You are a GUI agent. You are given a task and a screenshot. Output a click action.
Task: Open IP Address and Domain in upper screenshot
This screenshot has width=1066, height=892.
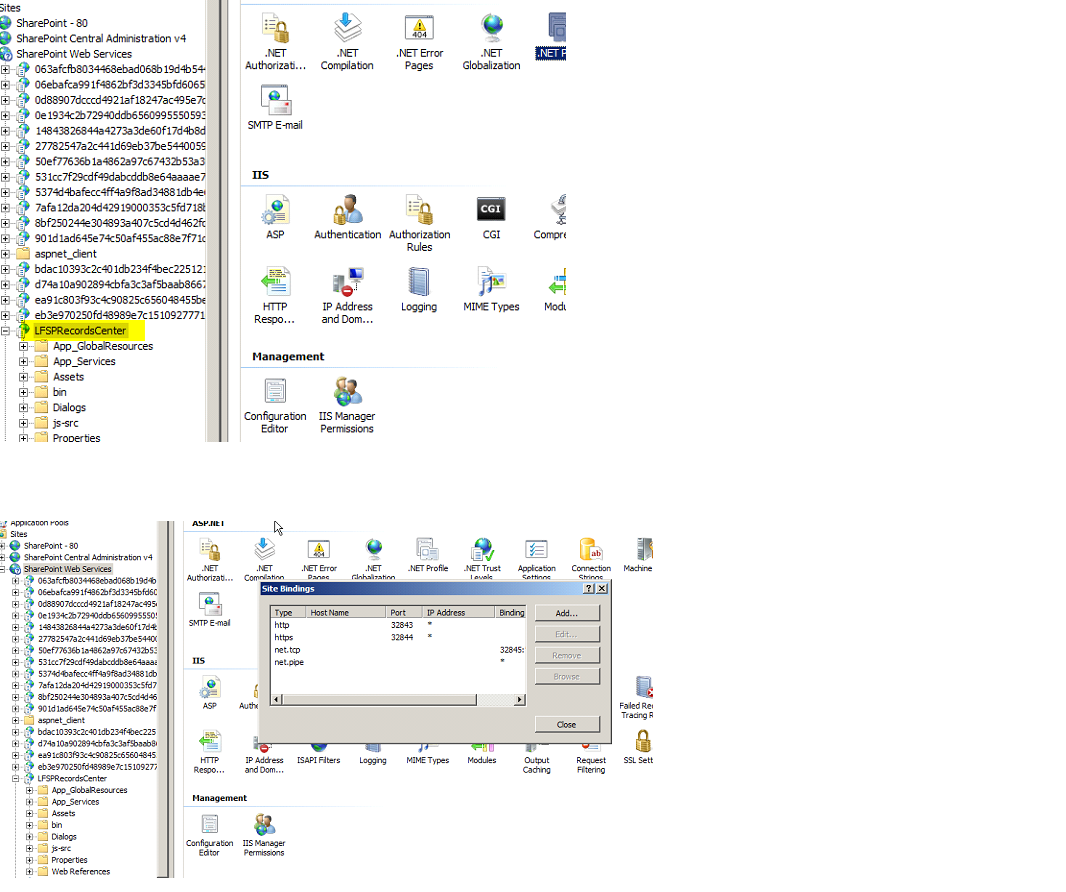(347, 296)
